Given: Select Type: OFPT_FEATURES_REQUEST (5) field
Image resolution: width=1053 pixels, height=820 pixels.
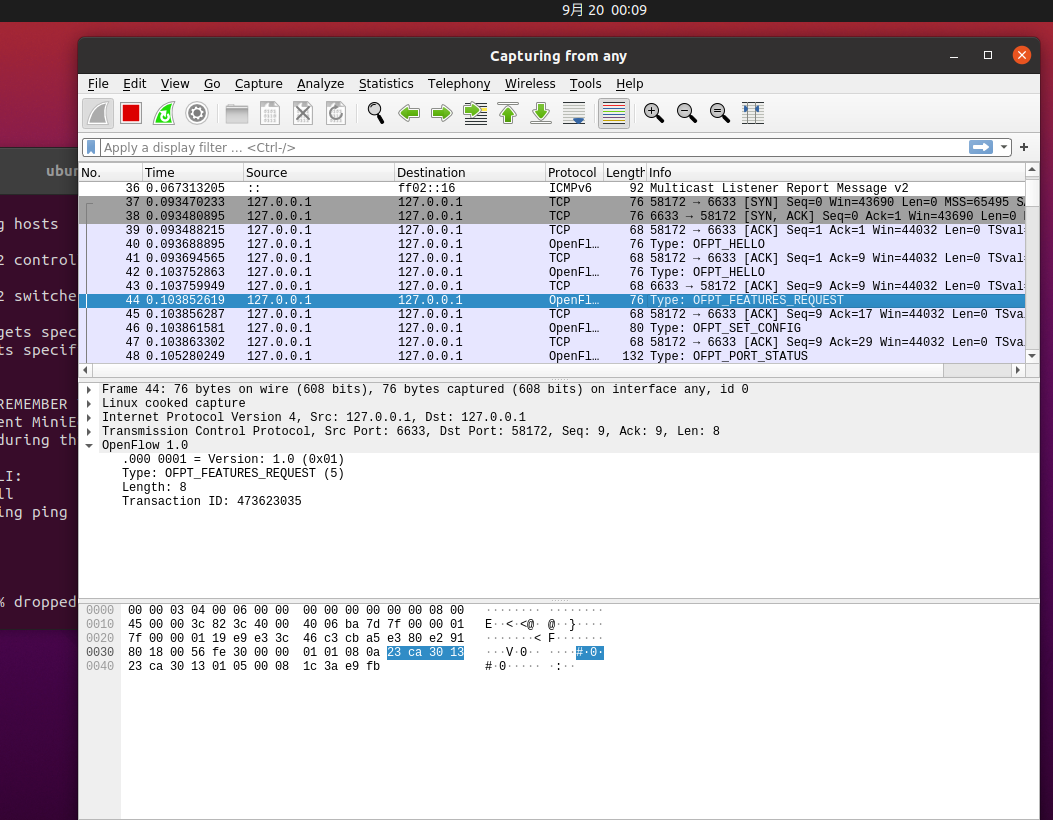Looking at the screenshot, I should click(x=232, y=473).
